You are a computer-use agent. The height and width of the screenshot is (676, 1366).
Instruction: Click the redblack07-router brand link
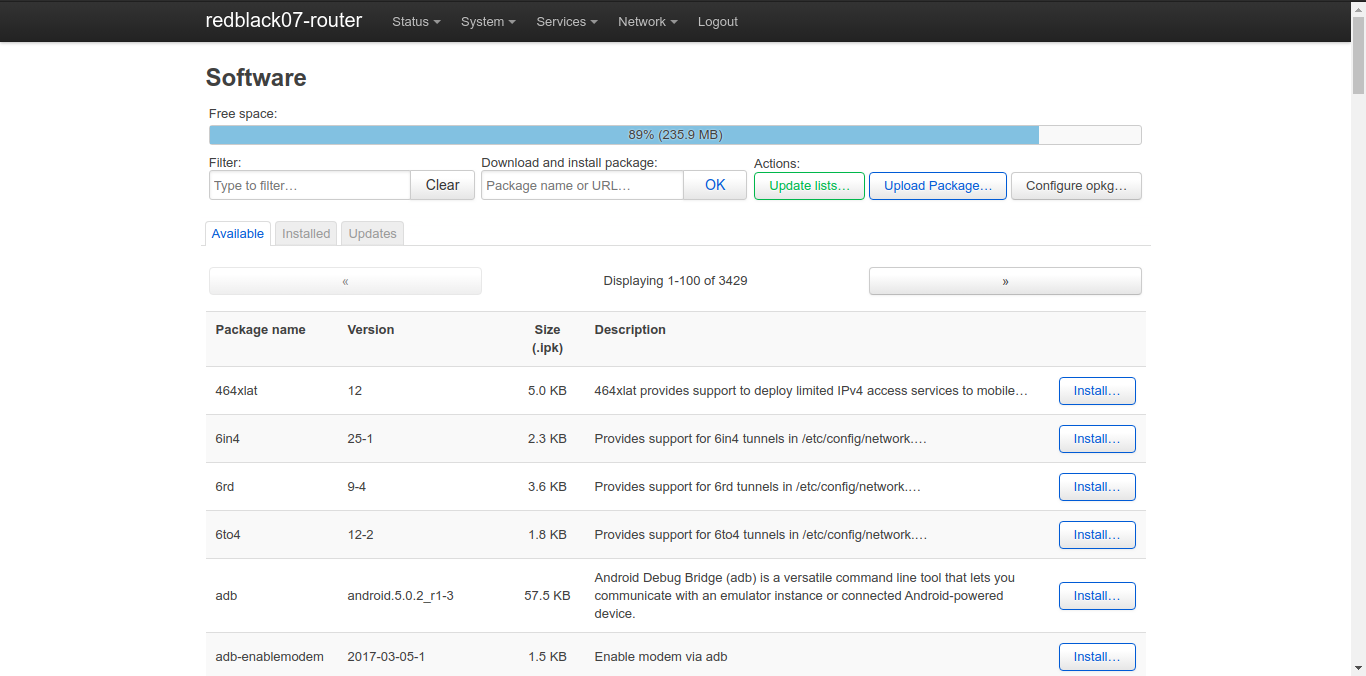coord(284,20)
